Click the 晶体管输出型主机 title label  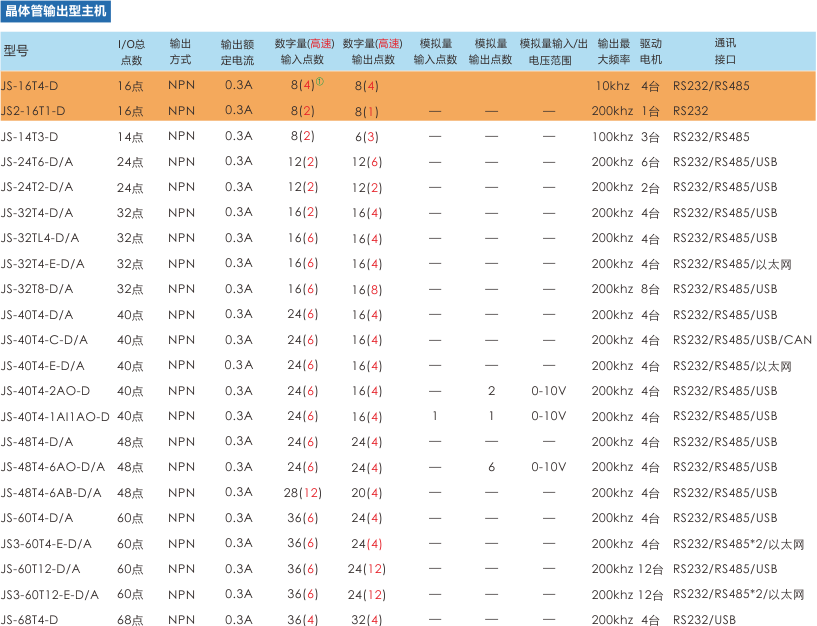56,11
